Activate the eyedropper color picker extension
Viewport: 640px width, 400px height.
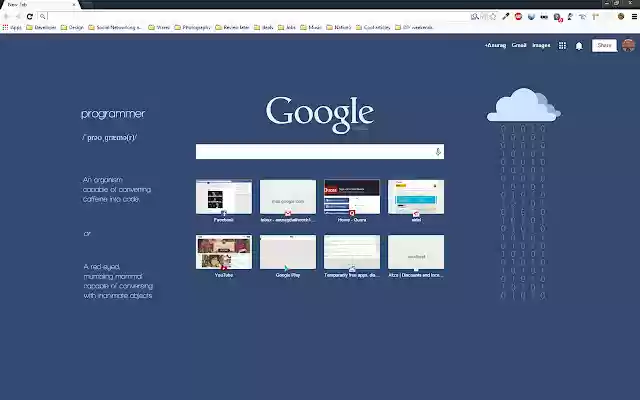[506, 16]
